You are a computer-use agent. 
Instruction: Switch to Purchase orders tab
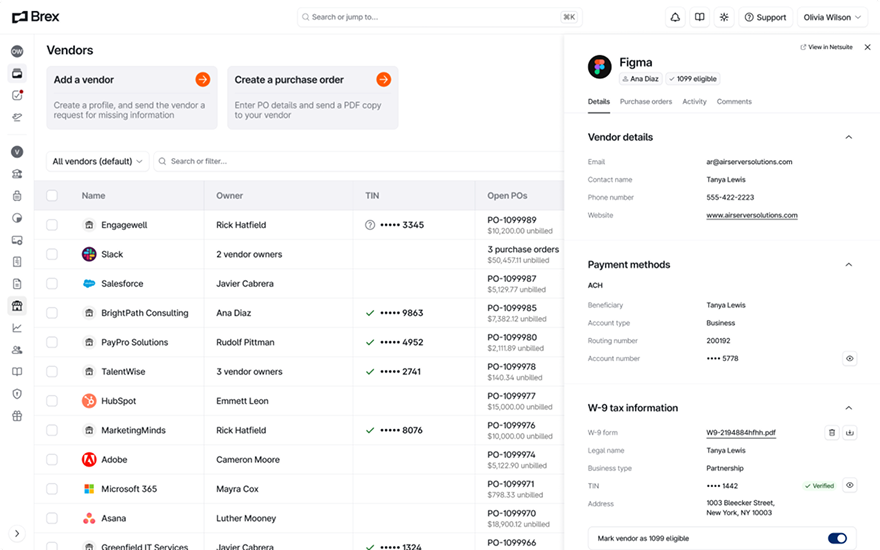(x=645, y=102)
